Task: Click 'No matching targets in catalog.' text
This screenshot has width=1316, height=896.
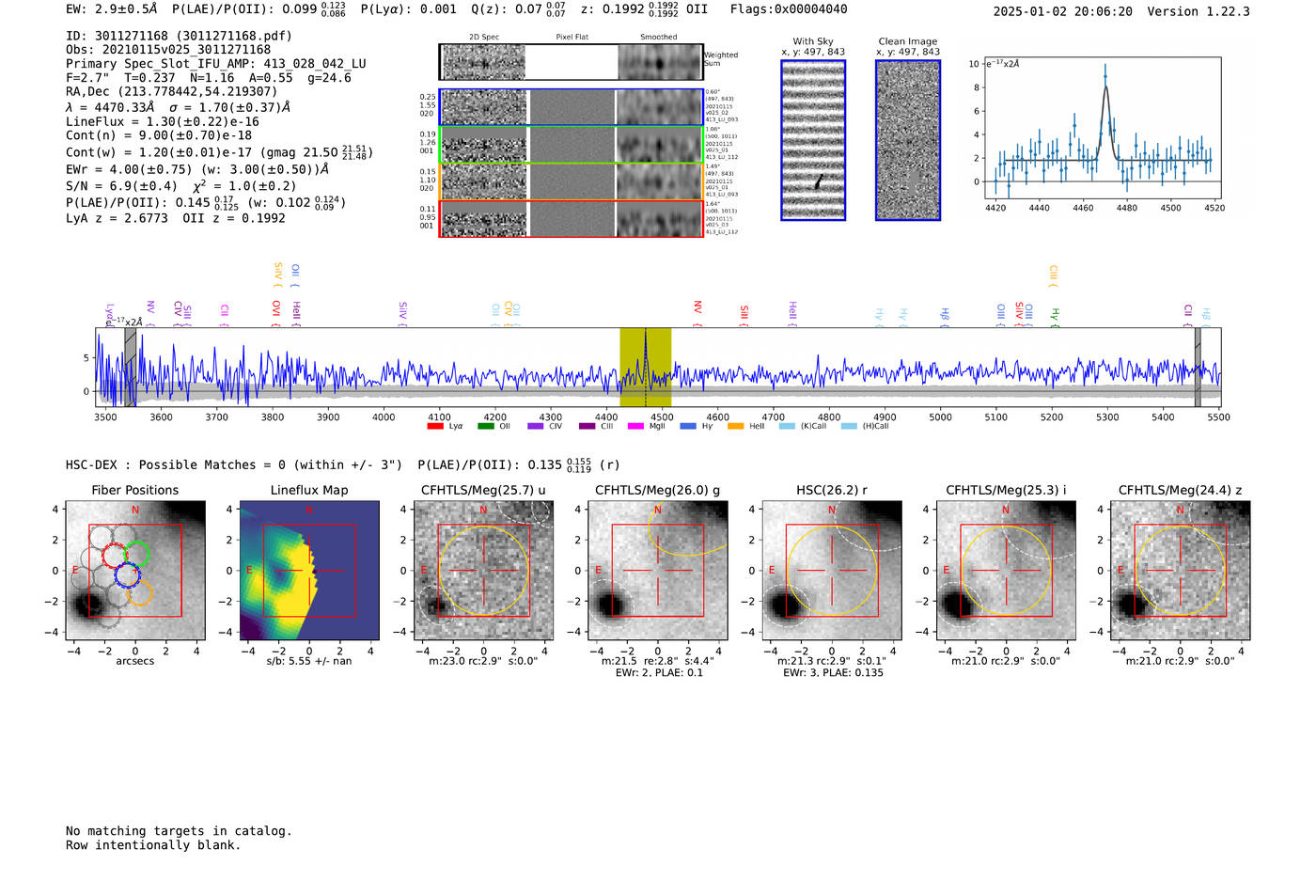Action: click(x=179, y=831)
